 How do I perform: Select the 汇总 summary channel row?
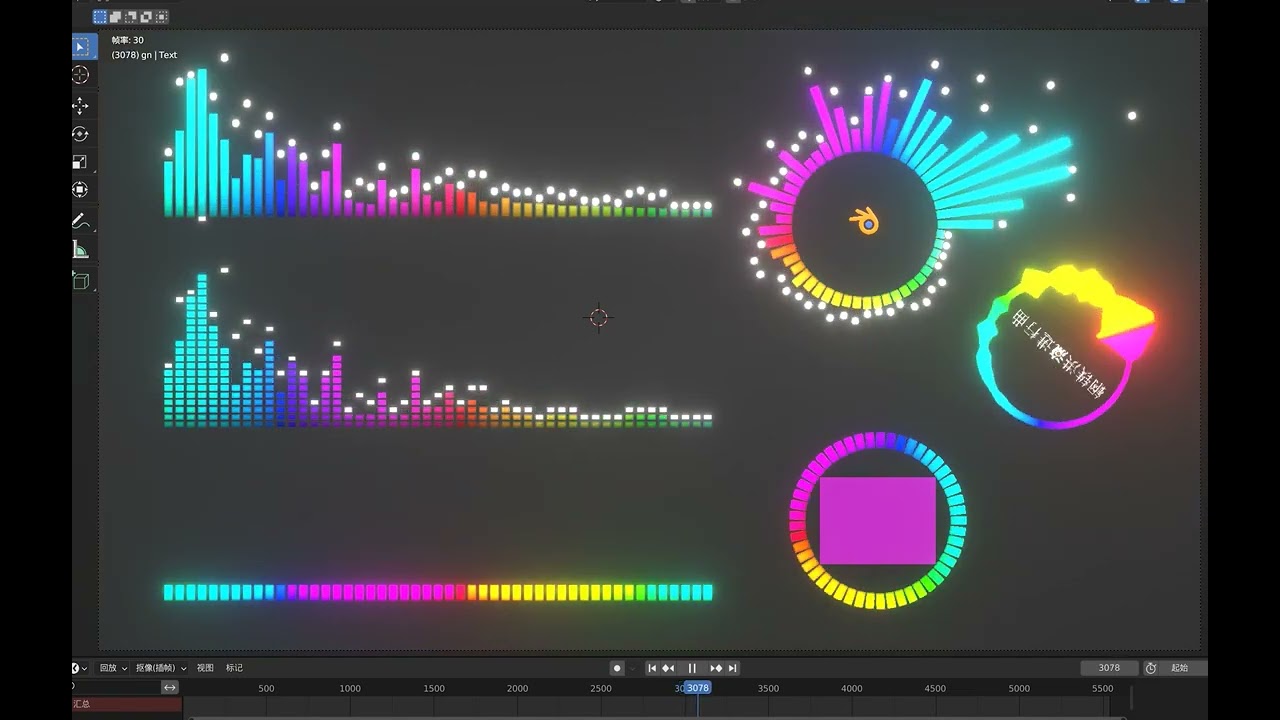[127, 704]
